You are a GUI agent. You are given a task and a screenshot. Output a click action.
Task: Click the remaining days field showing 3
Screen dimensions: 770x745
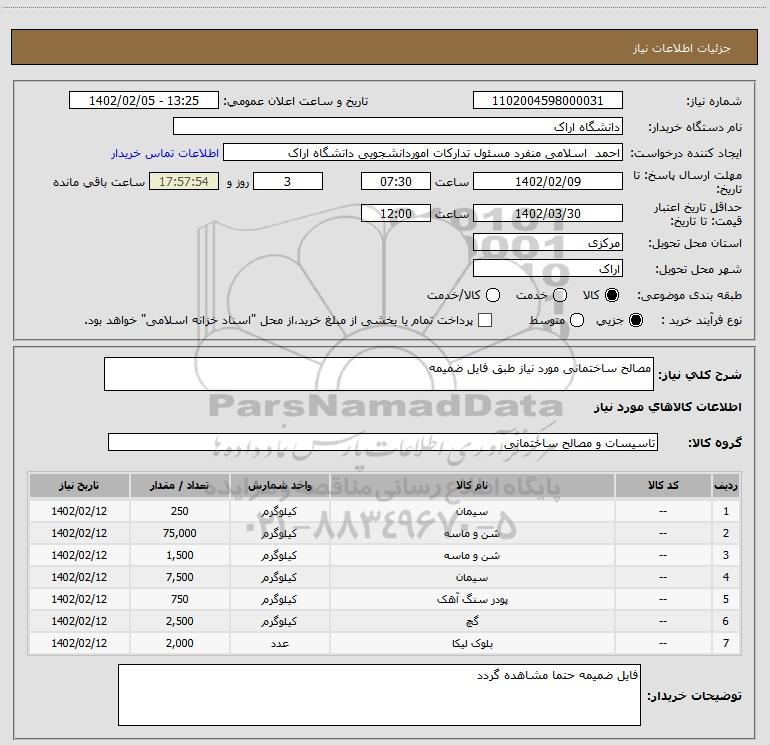(x=288, y=181)
